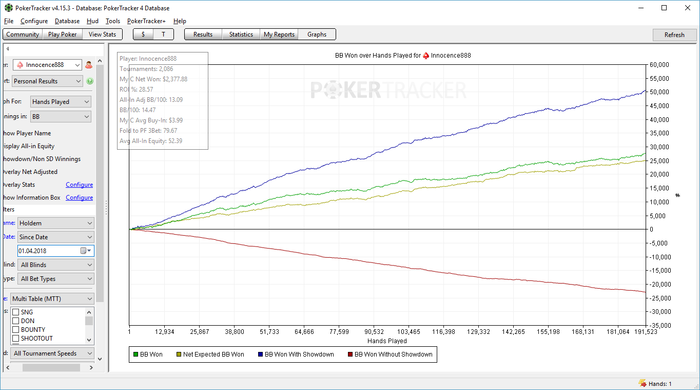Open the Overlay Stats Configure link
700x390 pixels.
[79, 185]
